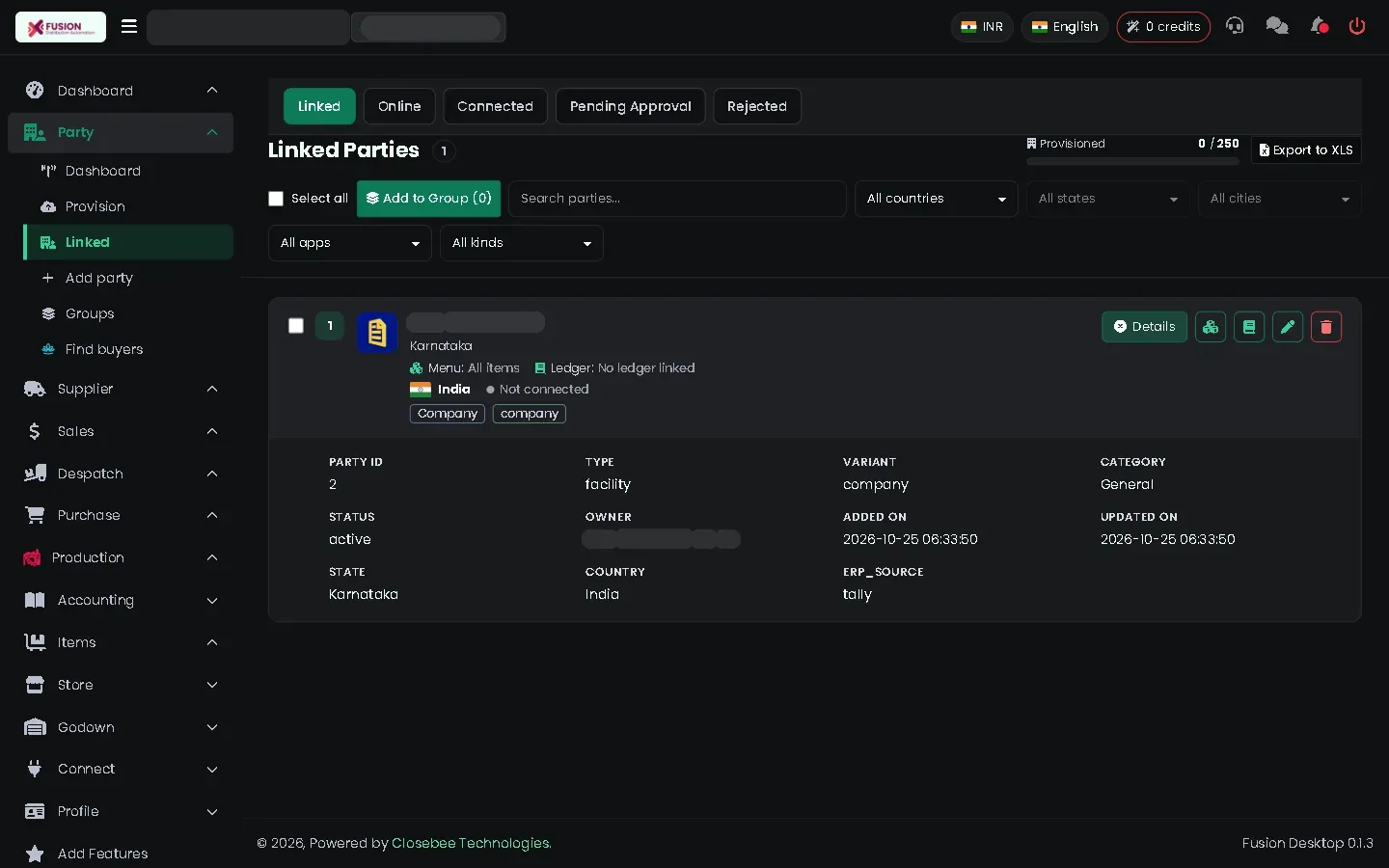Switch to the Connected tab
Image resolution: width=1389 pixels, height=868 pixels.
(x=495, y=106)
